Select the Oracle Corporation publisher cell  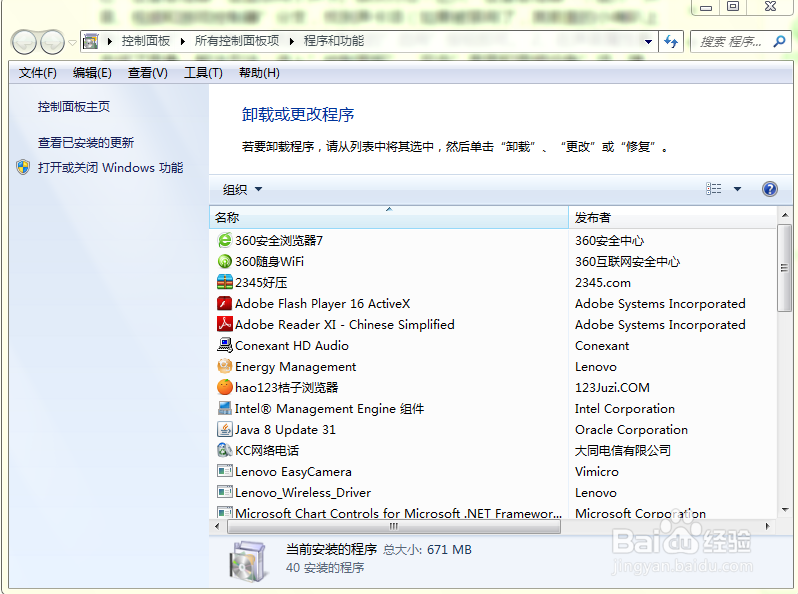coord(631,430)
